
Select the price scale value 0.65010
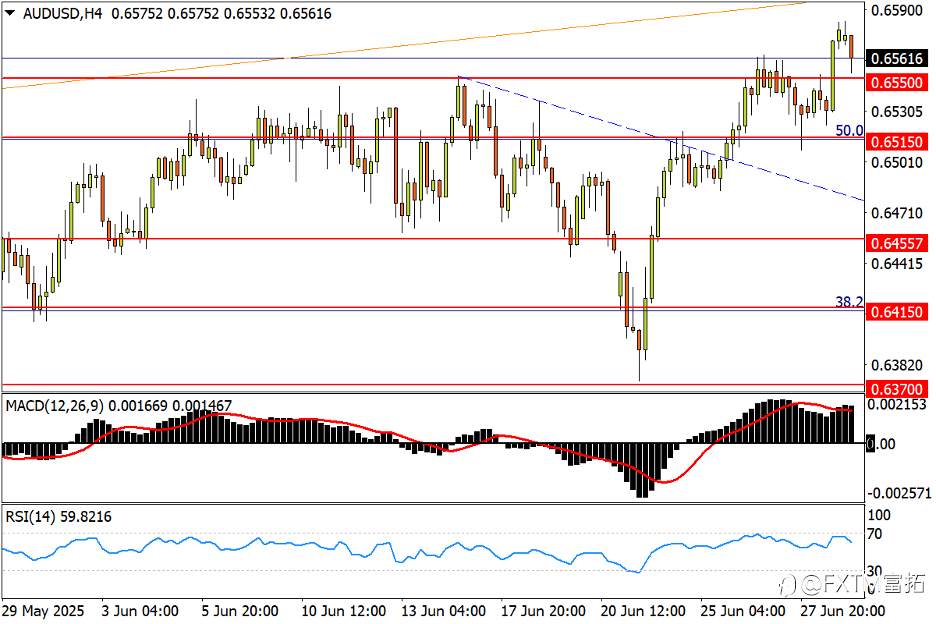897,162
